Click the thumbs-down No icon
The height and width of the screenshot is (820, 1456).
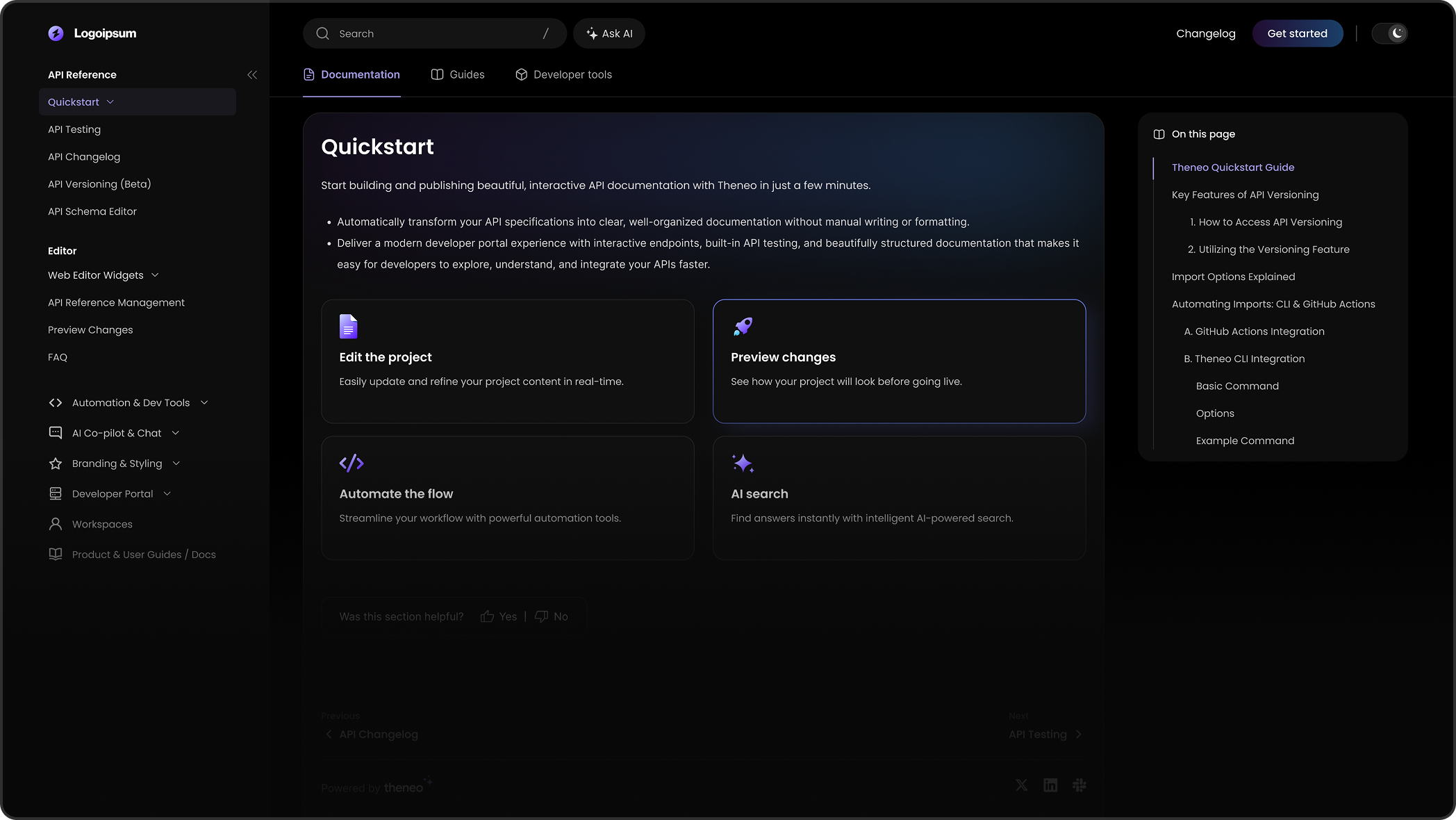541,616
